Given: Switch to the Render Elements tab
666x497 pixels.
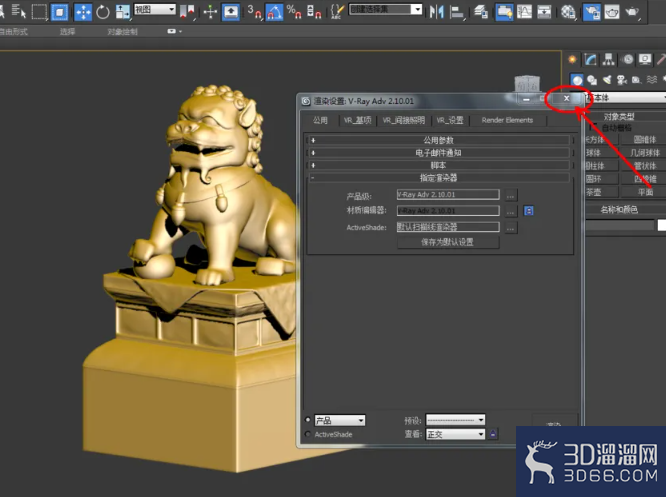Looking at the screenshot, I should tap(507, 120).
